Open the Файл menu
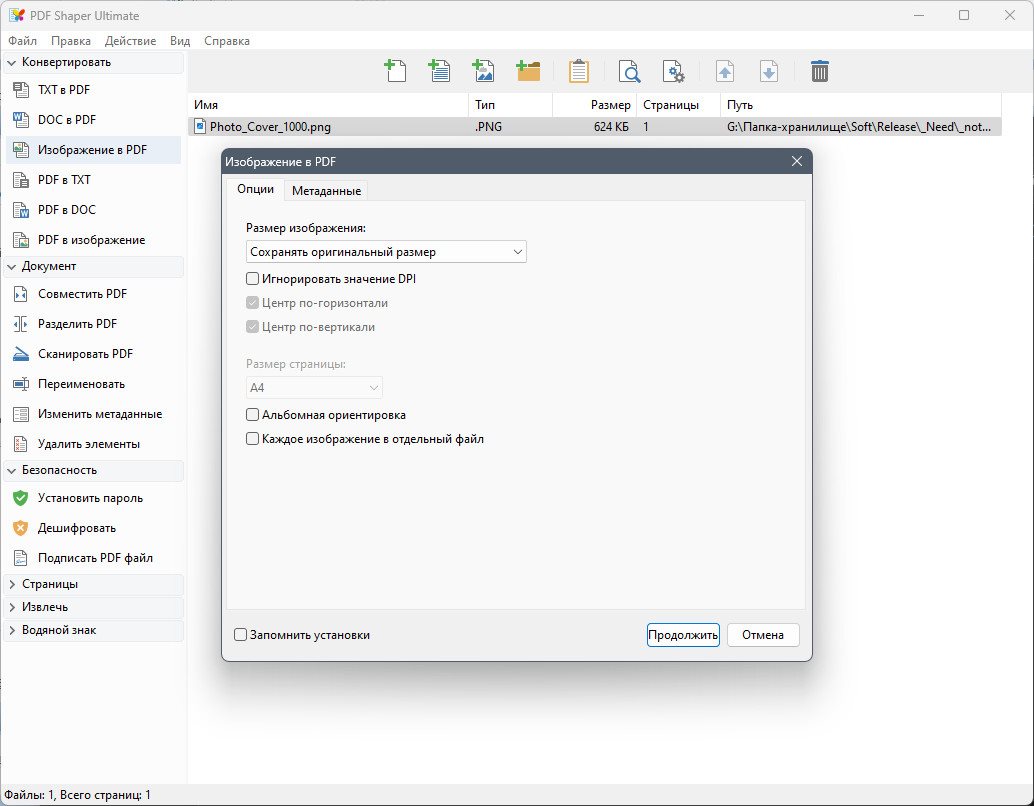The image size is (1034, 806). coord(22,41)
